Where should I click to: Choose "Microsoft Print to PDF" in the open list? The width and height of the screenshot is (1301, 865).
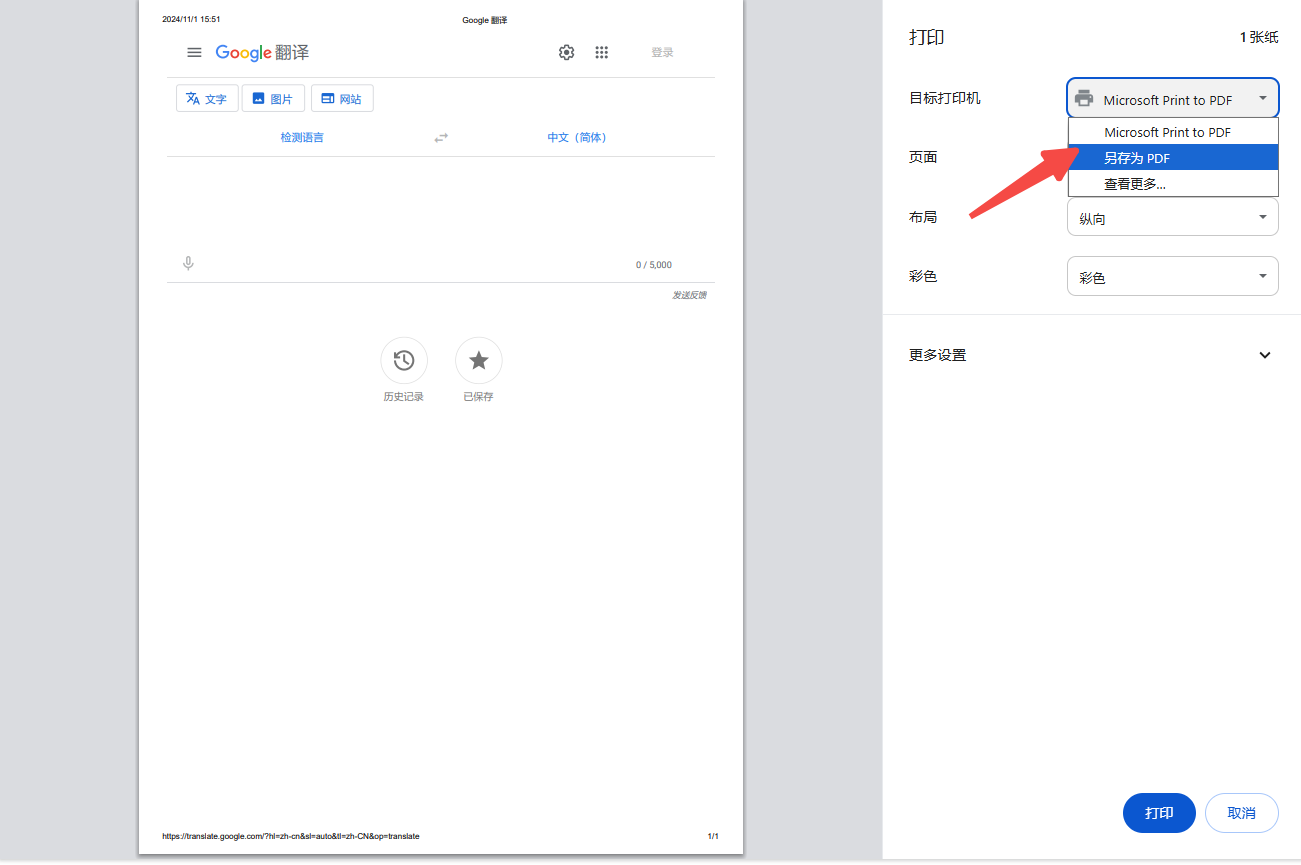[x=1173, y=132]
